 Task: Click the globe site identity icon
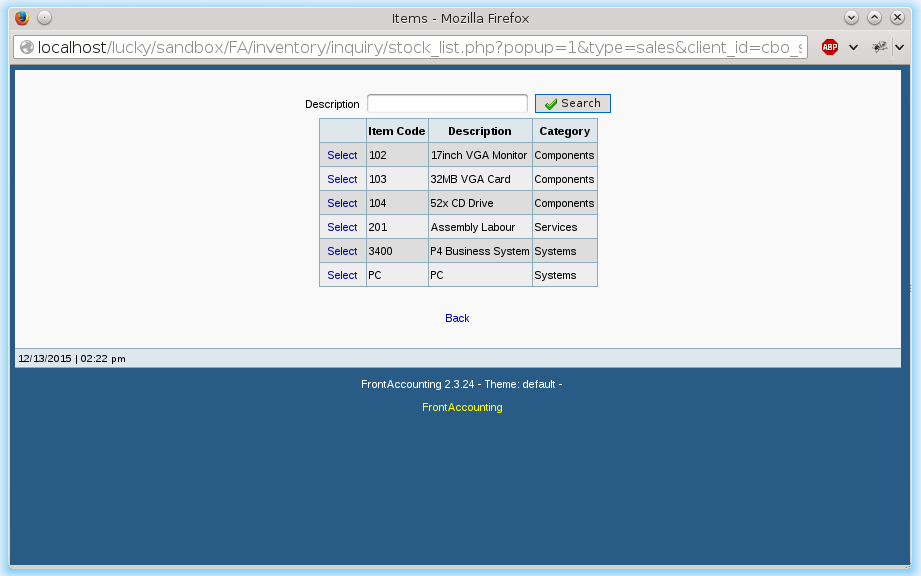[x=26, y=47]
